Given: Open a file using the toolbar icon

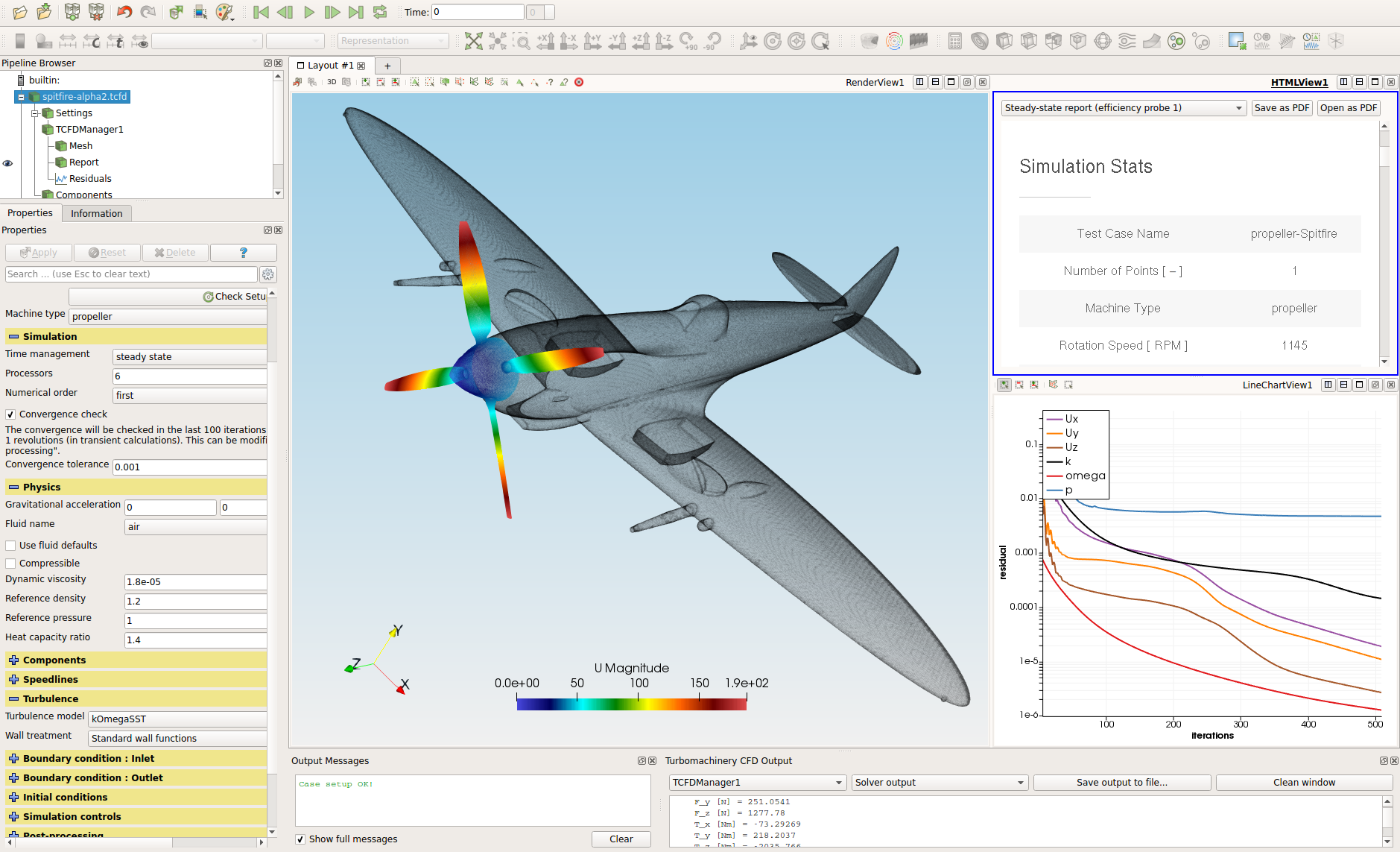Looking at the screenshot, I should [19, 12].
